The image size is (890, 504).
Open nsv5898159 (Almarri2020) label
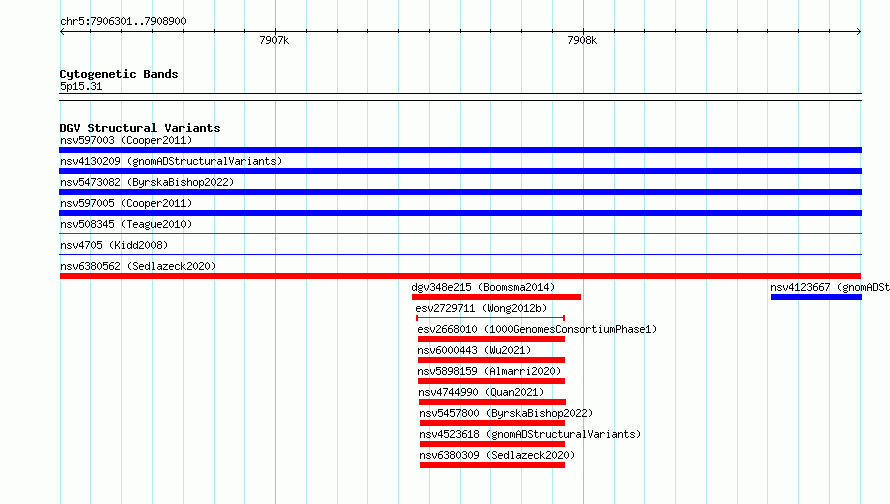pos(489,371)
